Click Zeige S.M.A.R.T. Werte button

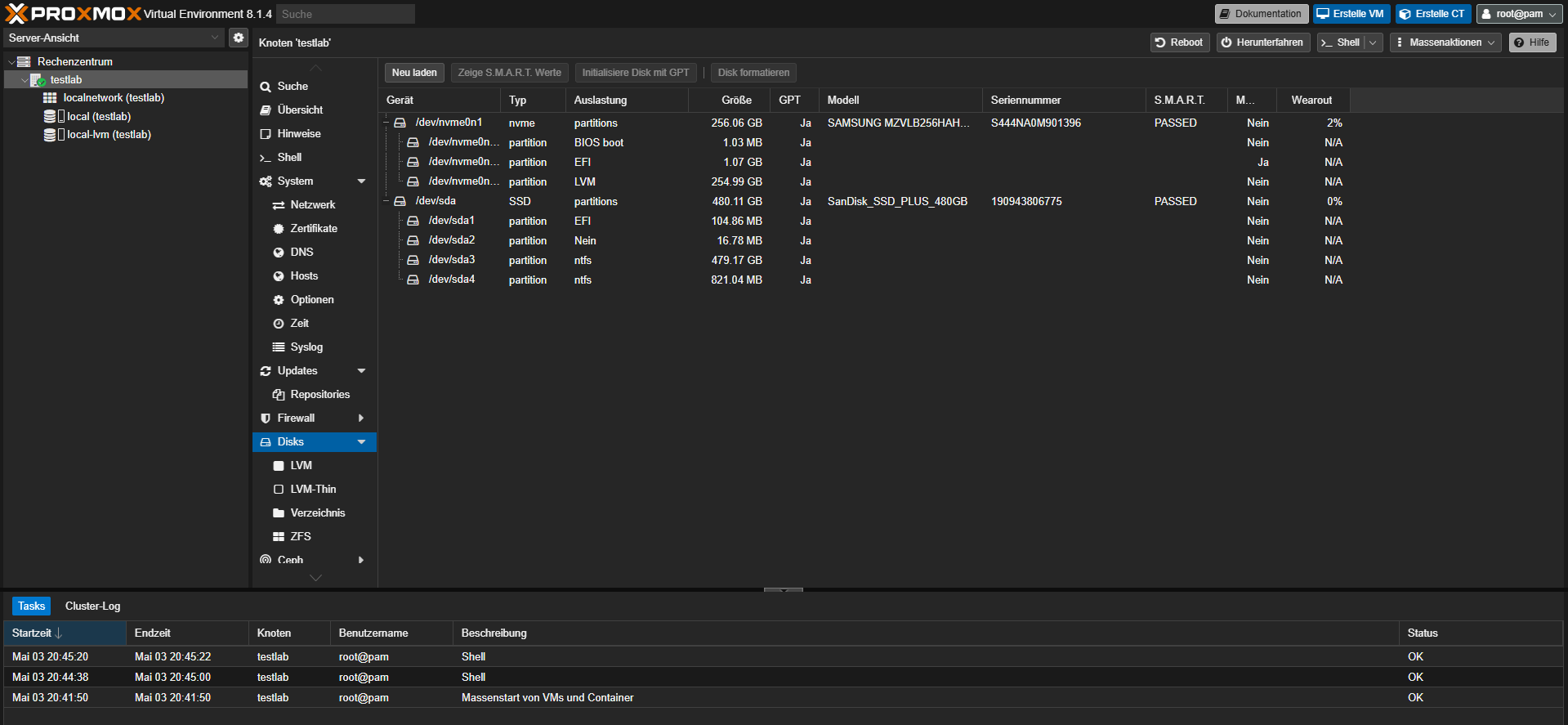click(x=509, y=73)
